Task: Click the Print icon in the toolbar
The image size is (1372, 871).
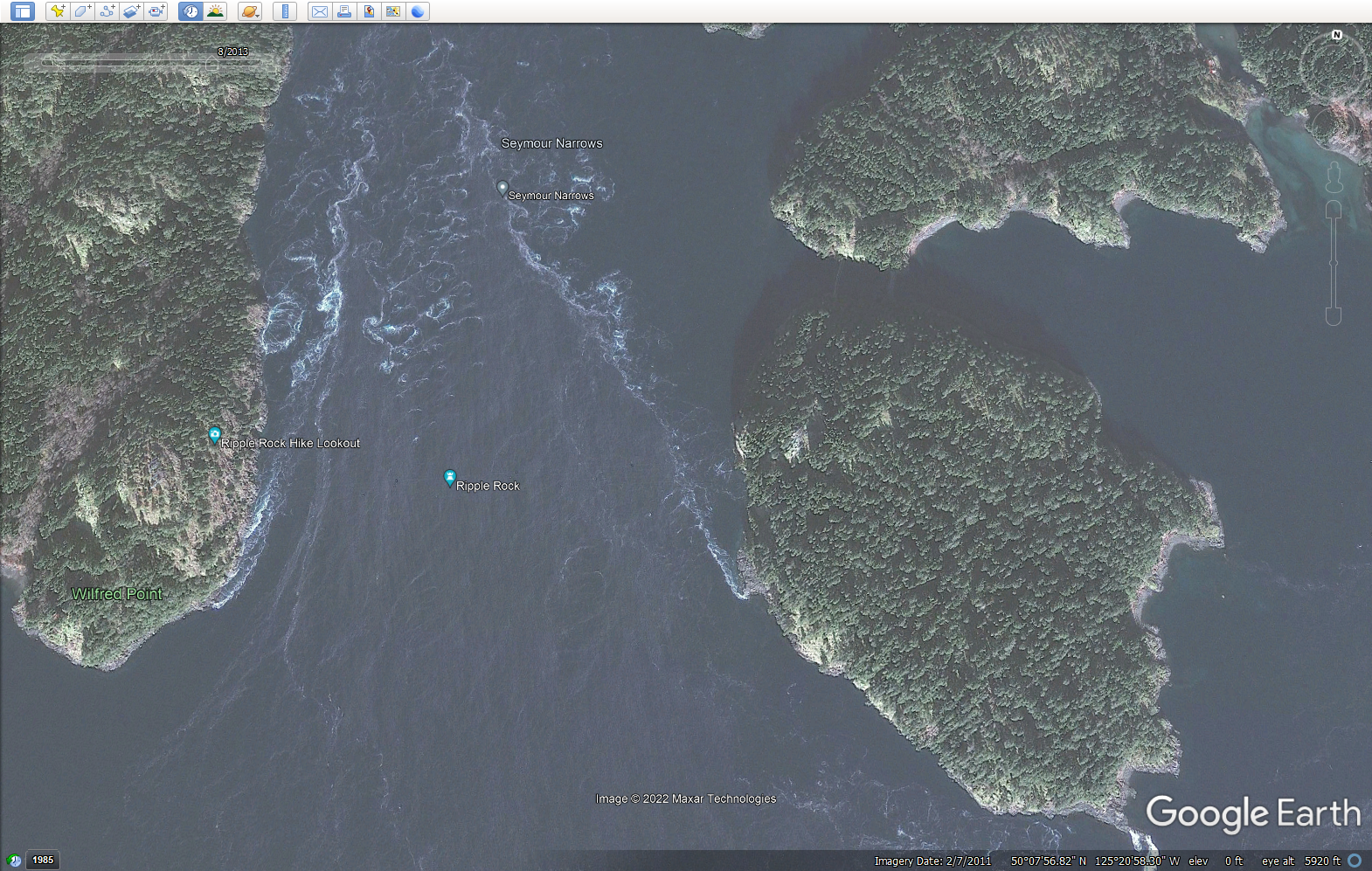Action: point(344,11)
